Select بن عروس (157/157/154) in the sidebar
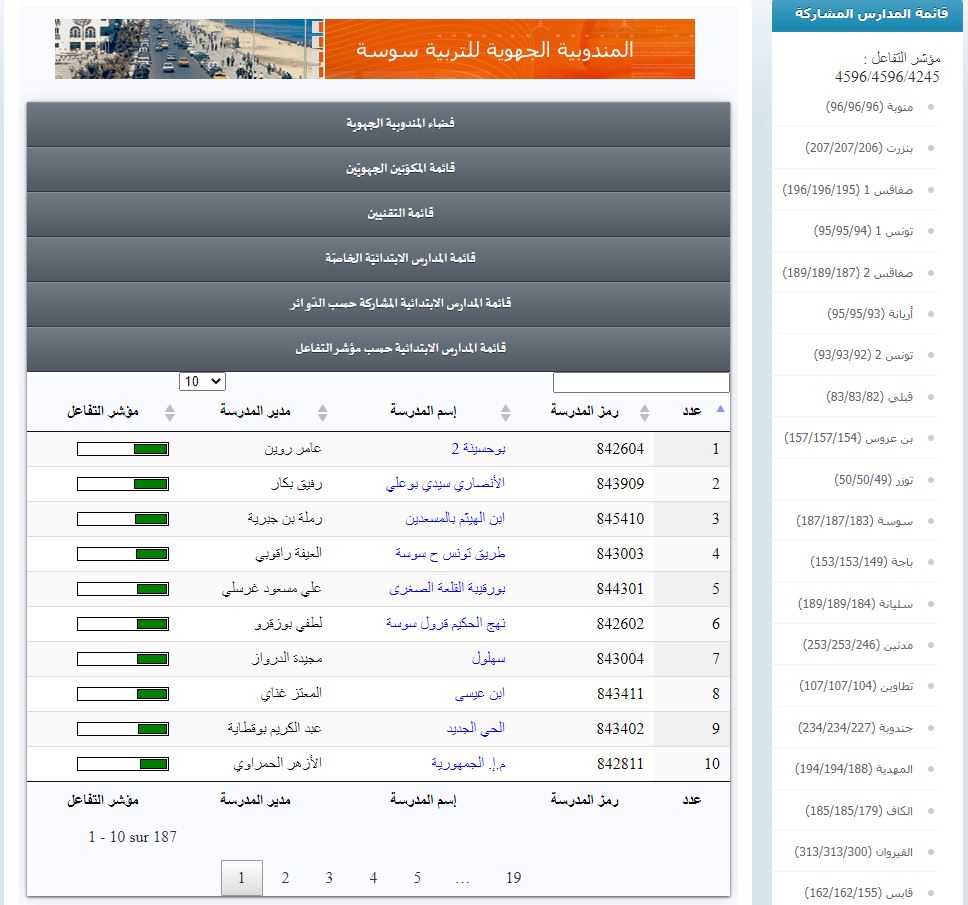The image size is (968, 905). (x=848, y=438)
